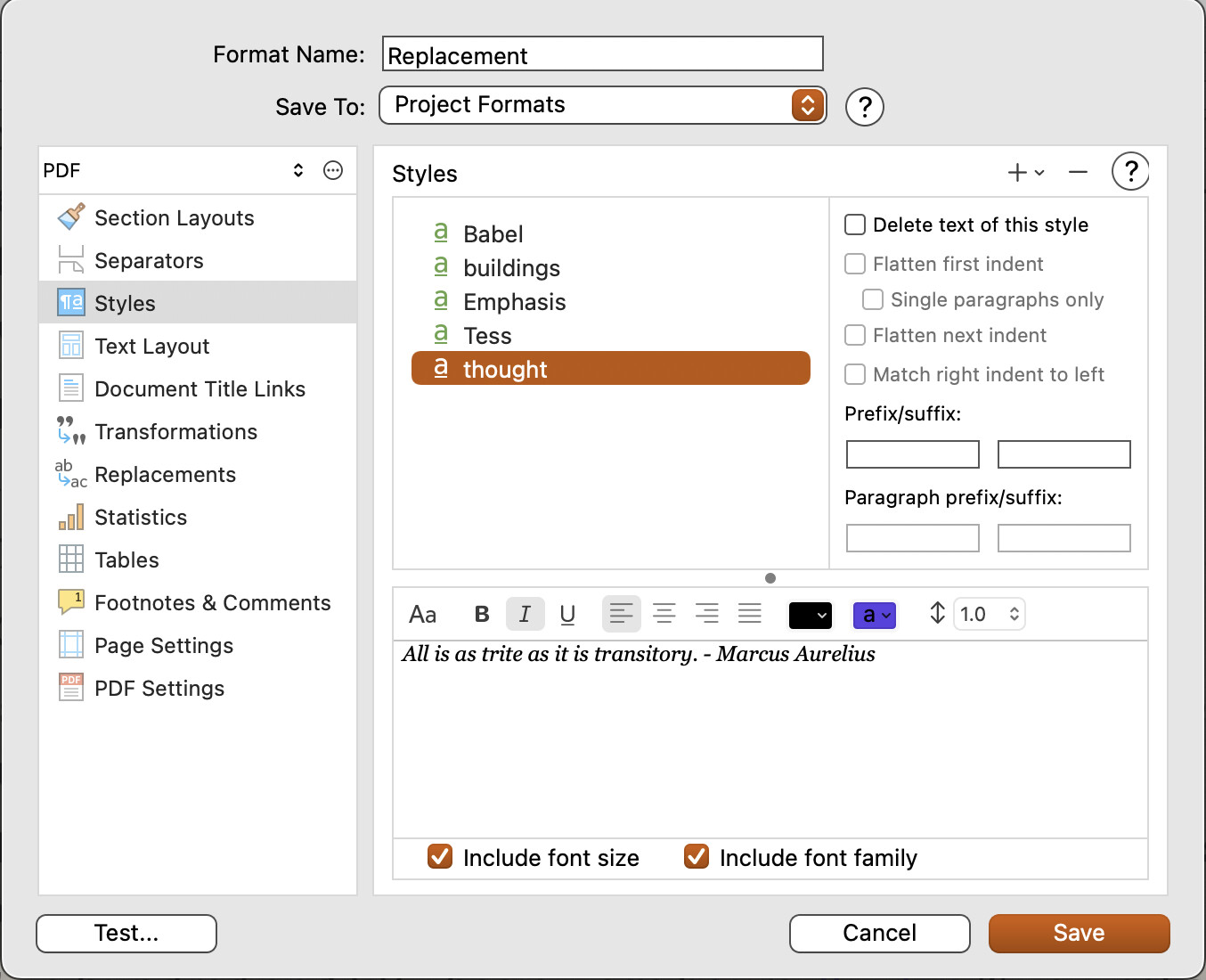Open Document Title Links pane
1206x980 pixels.
(x=198, y=389)
